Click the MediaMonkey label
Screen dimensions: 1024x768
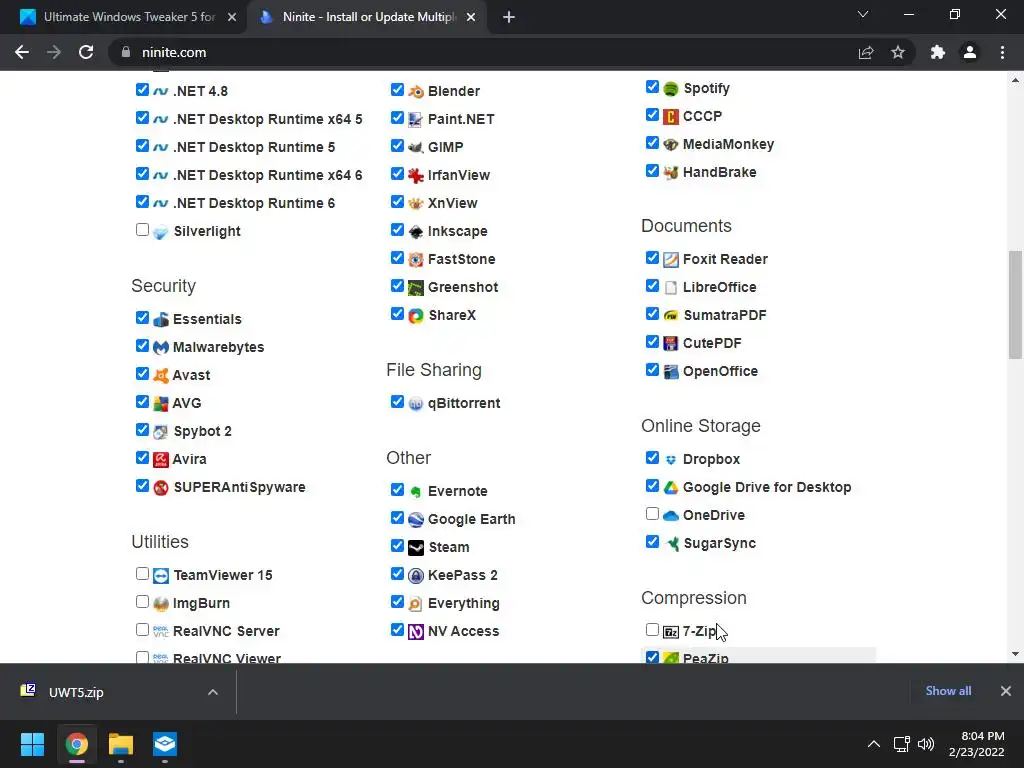[729, 145]
